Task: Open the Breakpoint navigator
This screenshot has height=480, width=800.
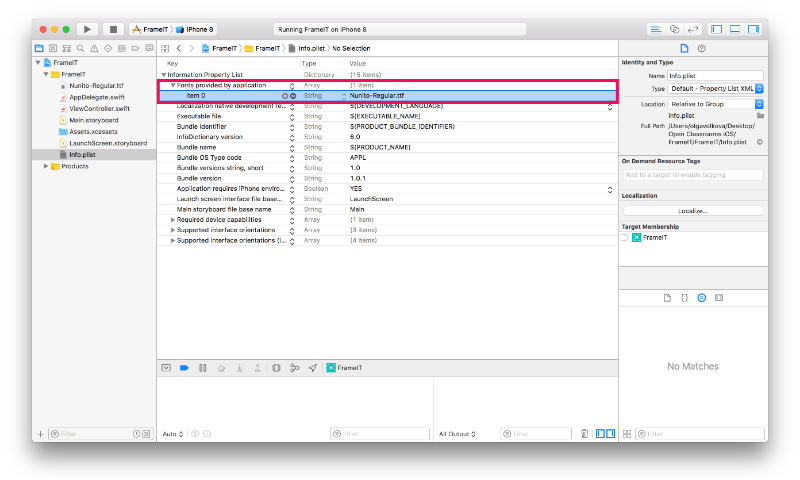Action: [135, 48]
